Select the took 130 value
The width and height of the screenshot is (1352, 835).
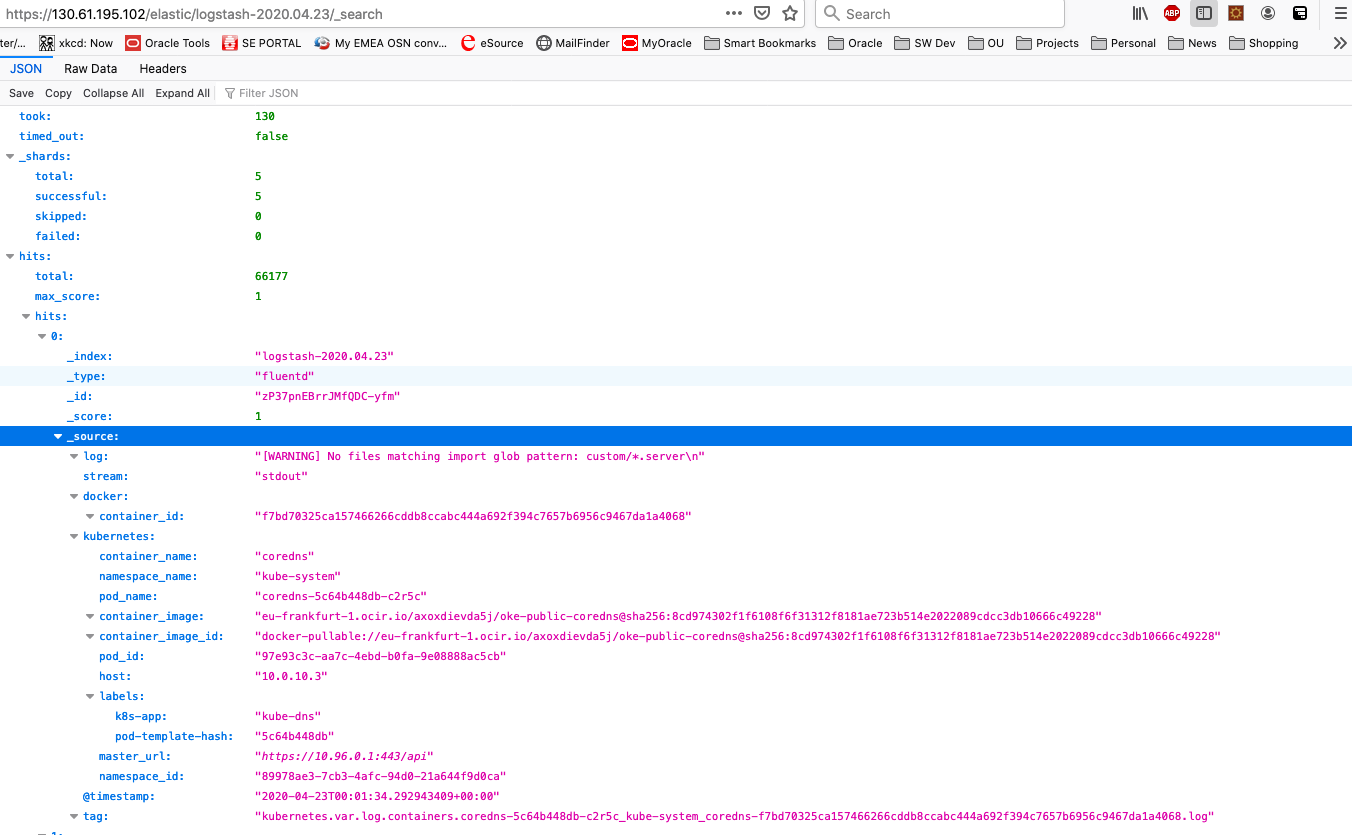pyautogui.click(x=265, y=116)
